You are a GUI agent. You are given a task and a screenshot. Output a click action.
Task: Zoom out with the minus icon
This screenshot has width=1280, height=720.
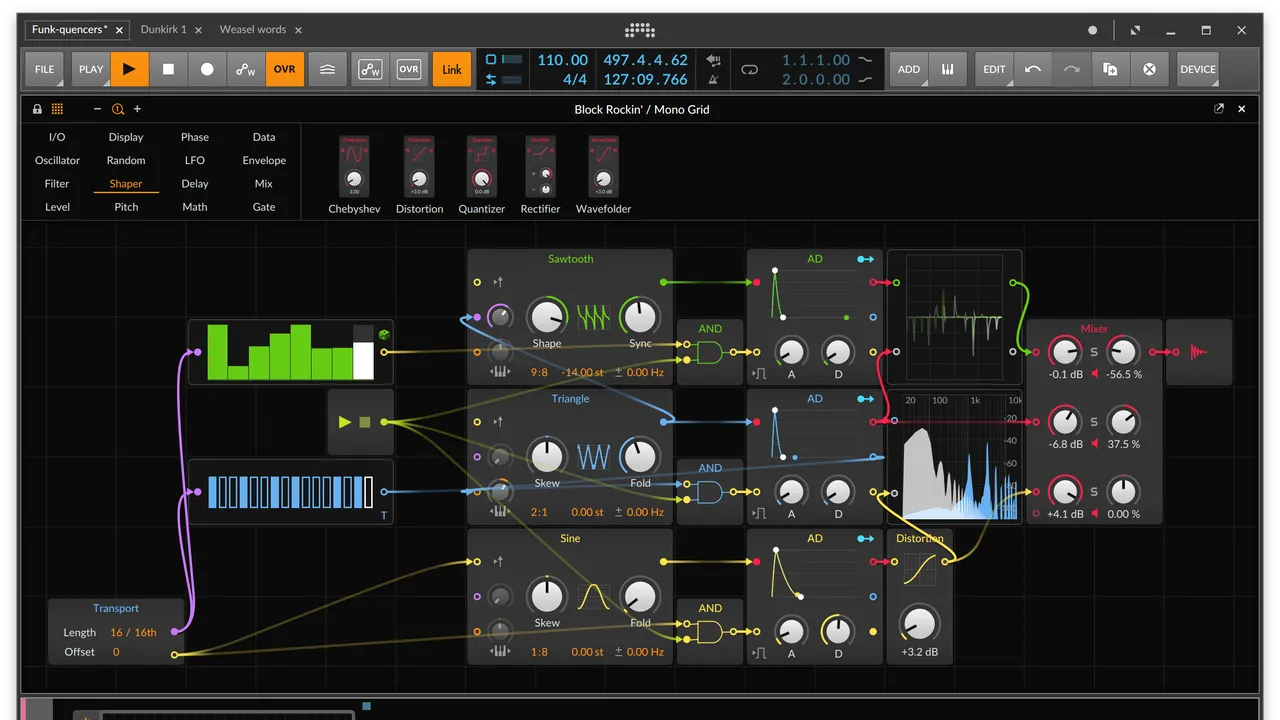[x=97, y=109]
